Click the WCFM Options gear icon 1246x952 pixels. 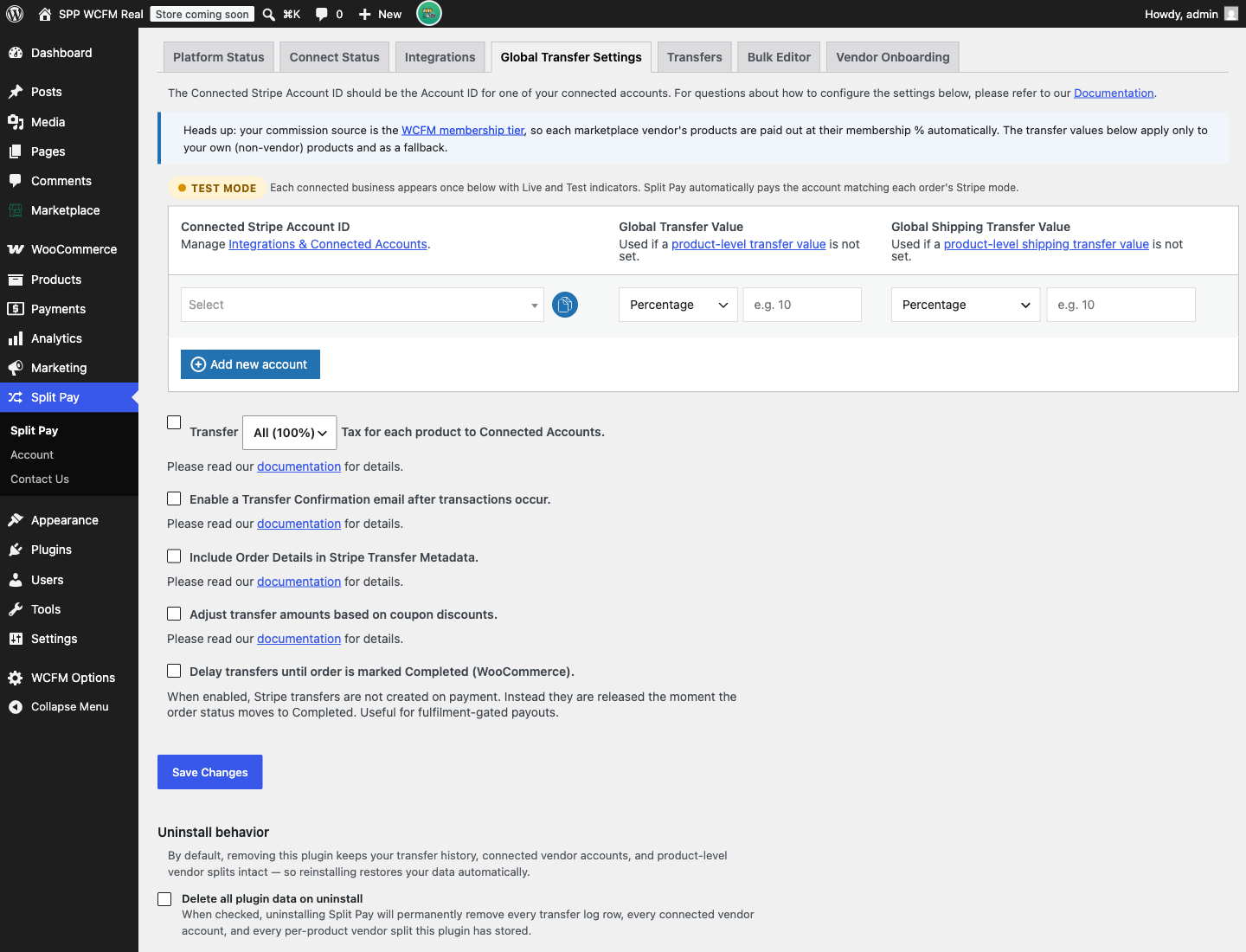16,678
